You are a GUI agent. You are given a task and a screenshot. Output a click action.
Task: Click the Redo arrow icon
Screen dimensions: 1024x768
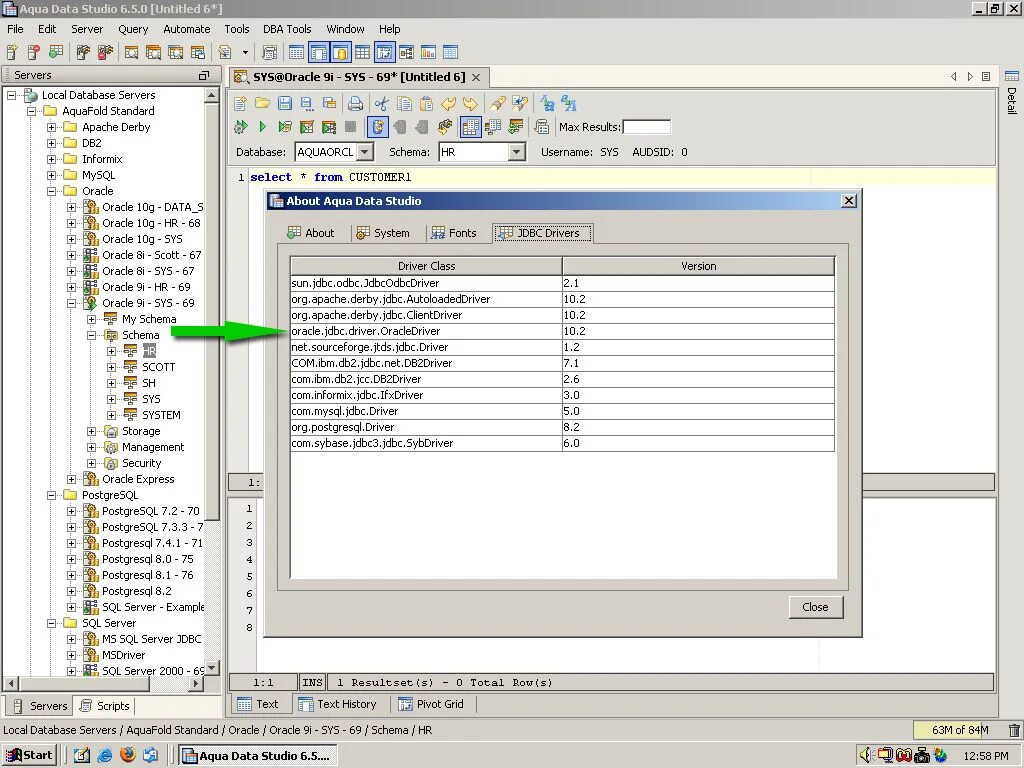[470, 103]
